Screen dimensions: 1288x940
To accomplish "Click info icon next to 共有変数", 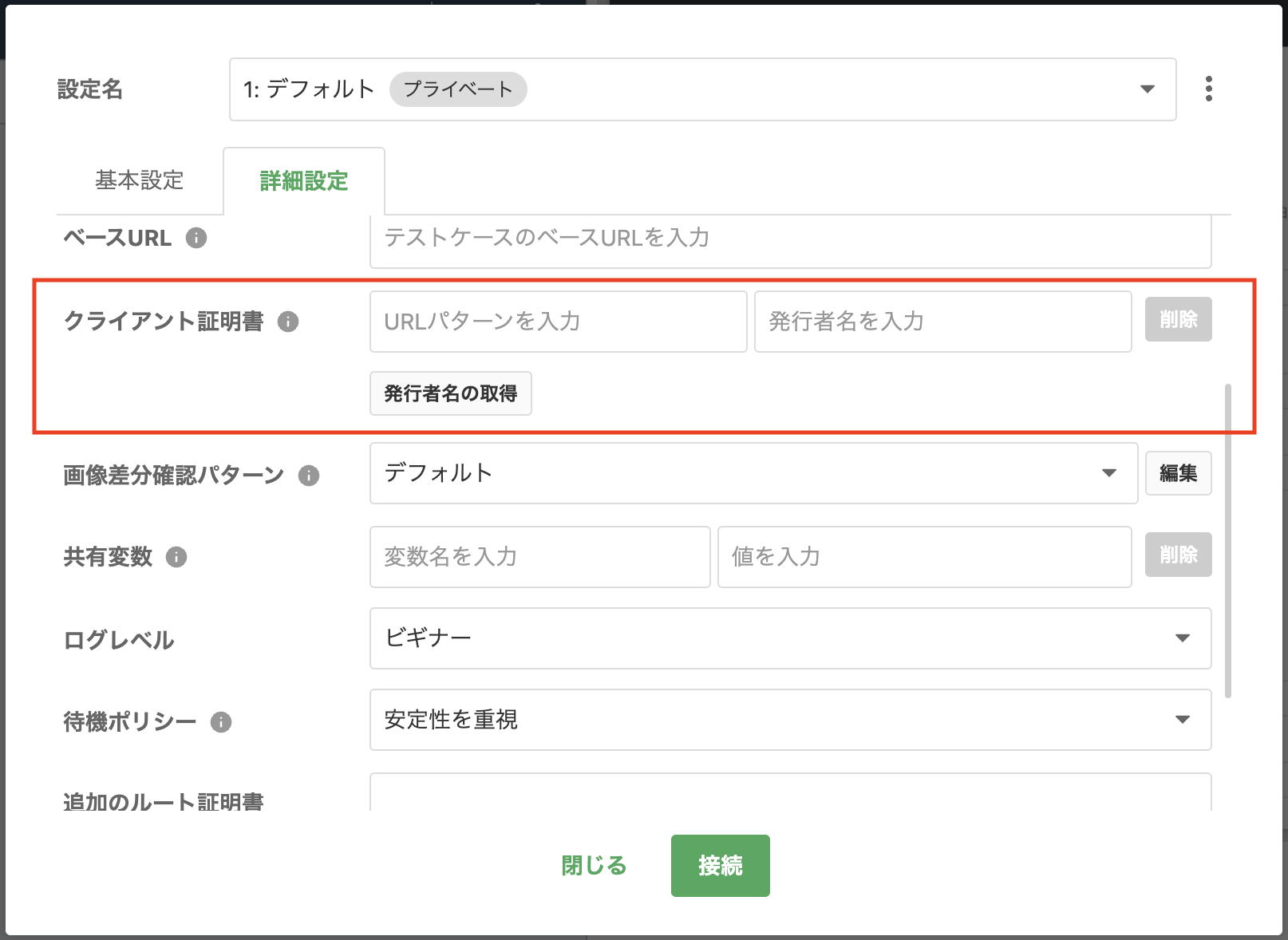I will point(176,557).
